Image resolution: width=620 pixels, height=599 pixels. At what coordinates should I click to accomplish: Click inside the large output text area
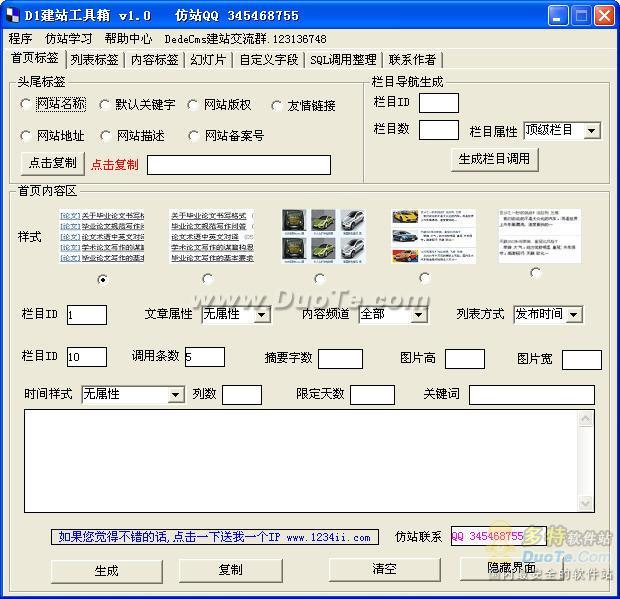point(301,461)
